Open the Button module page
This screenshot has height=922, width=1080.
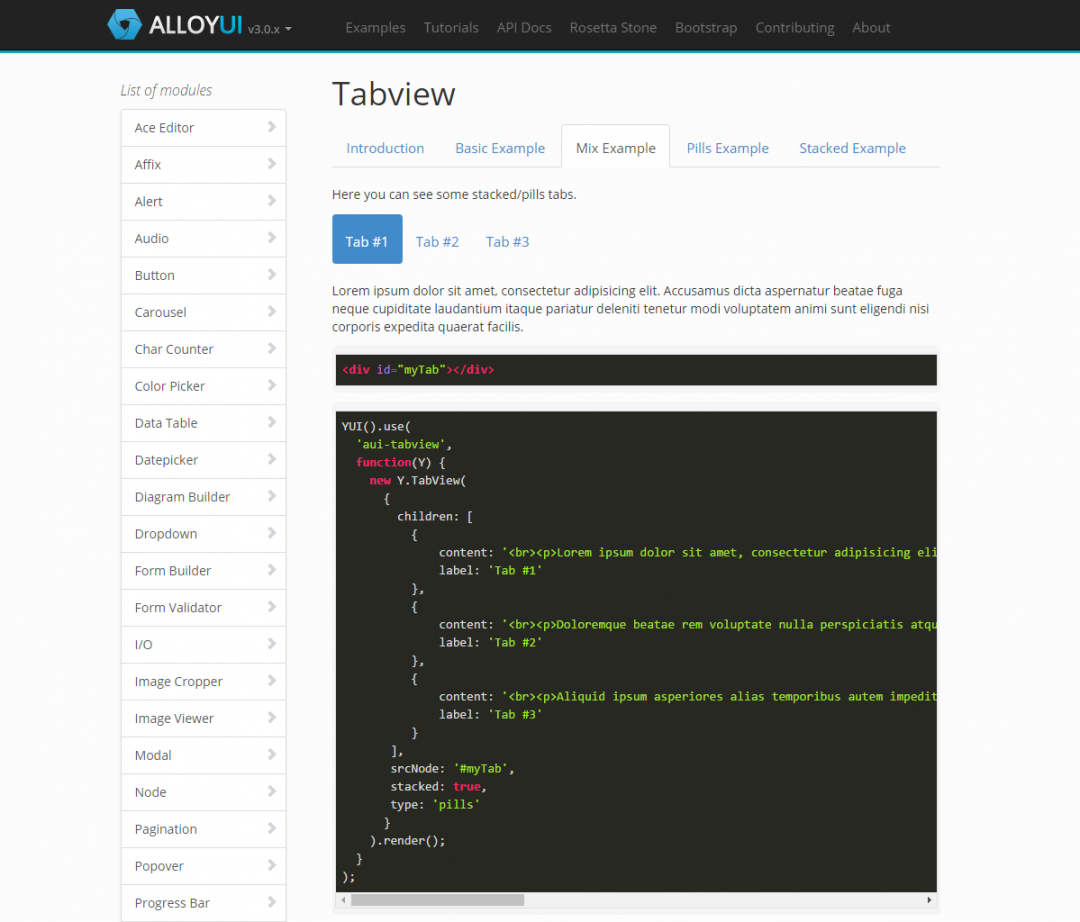[x=203, y=275]
